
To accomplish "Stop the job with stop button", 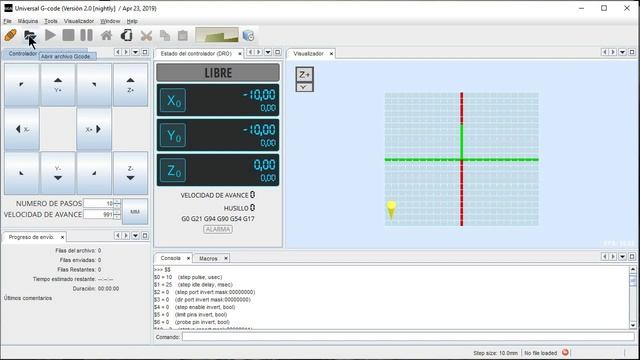I will click(68, 36).
